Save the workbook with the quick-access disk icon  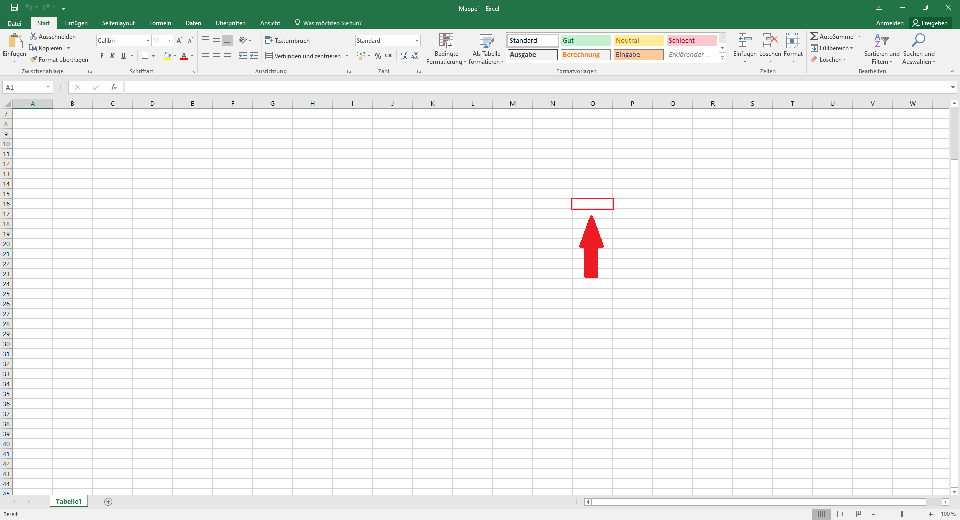(x=14, y=8)
